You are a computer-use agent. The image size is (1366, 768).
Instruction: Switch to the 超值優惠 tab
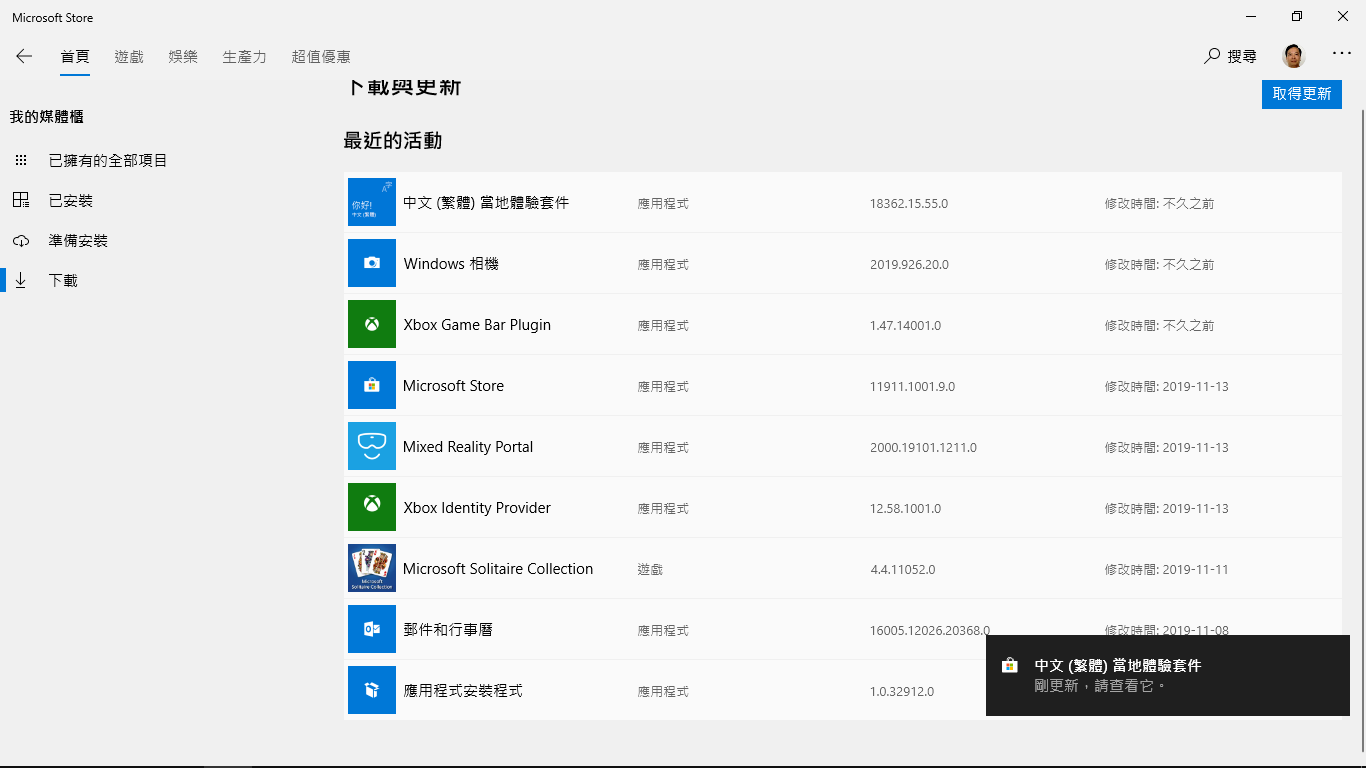321,57
